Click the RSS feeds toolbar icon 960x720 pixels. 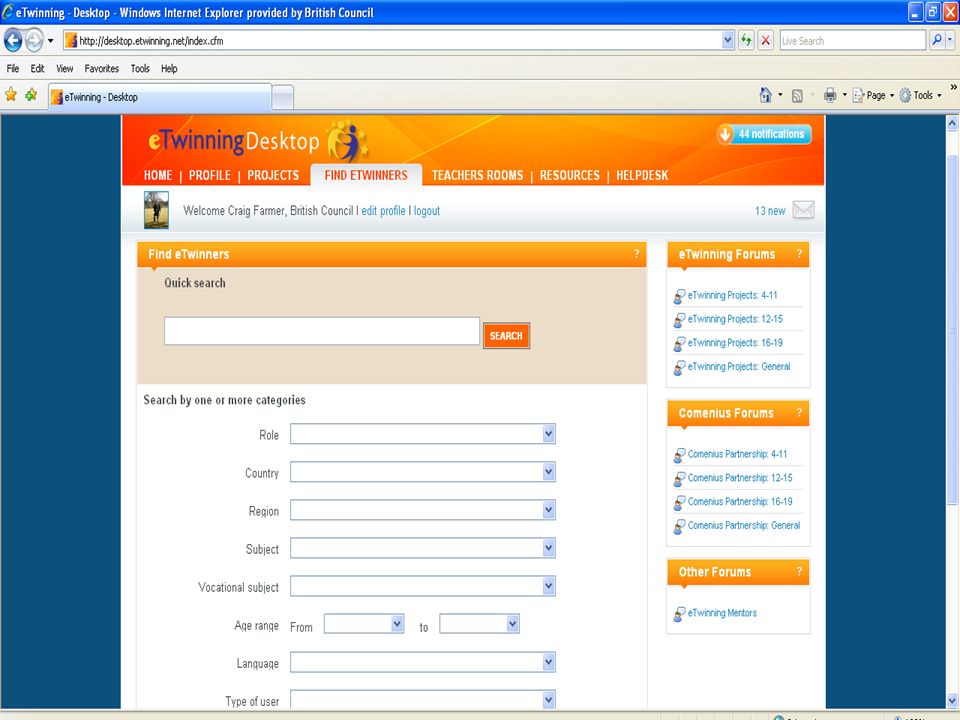click(x=797, y=96)
